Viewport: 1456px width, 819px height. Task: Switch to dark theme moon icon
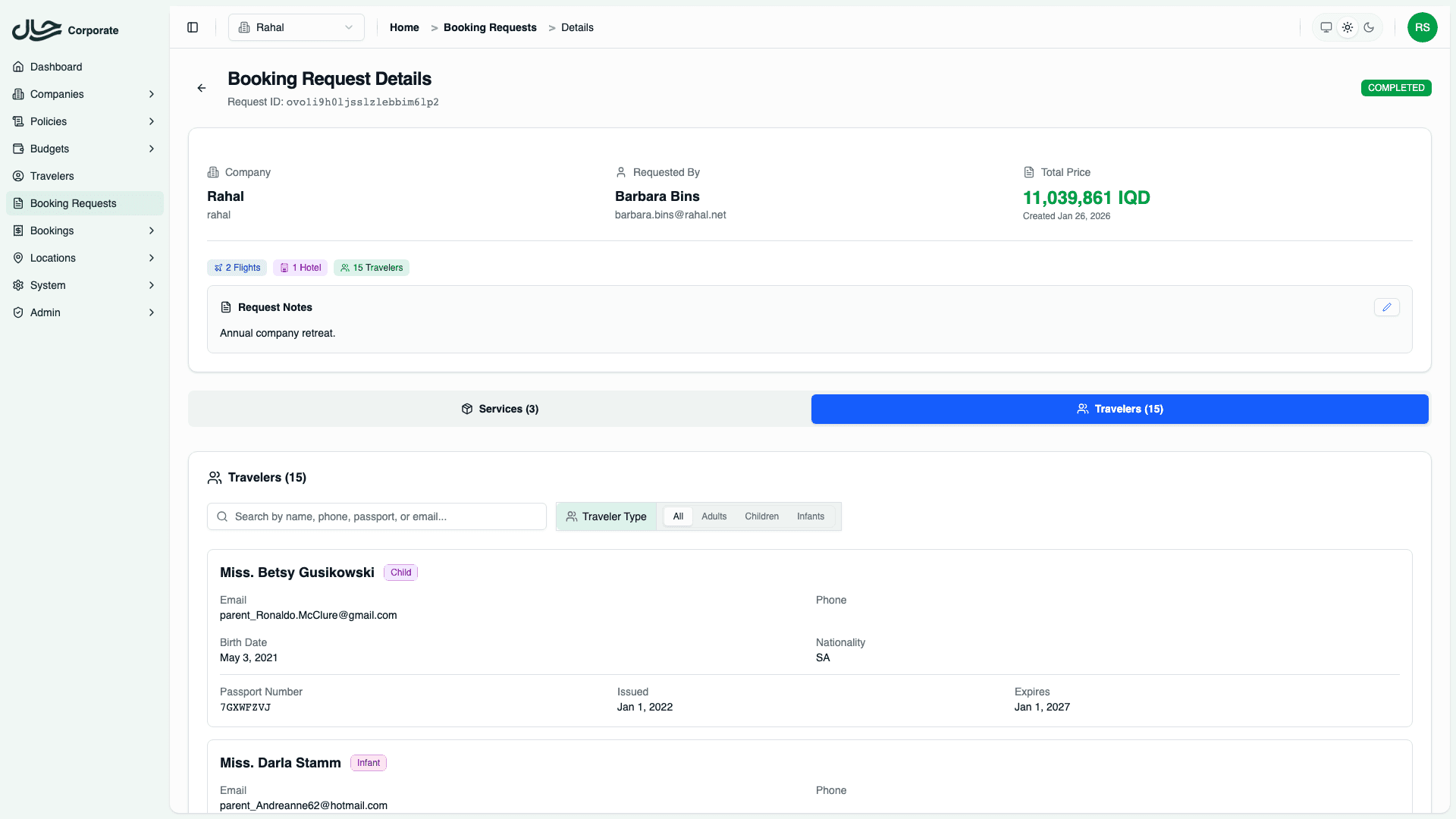click(1368, 27)
